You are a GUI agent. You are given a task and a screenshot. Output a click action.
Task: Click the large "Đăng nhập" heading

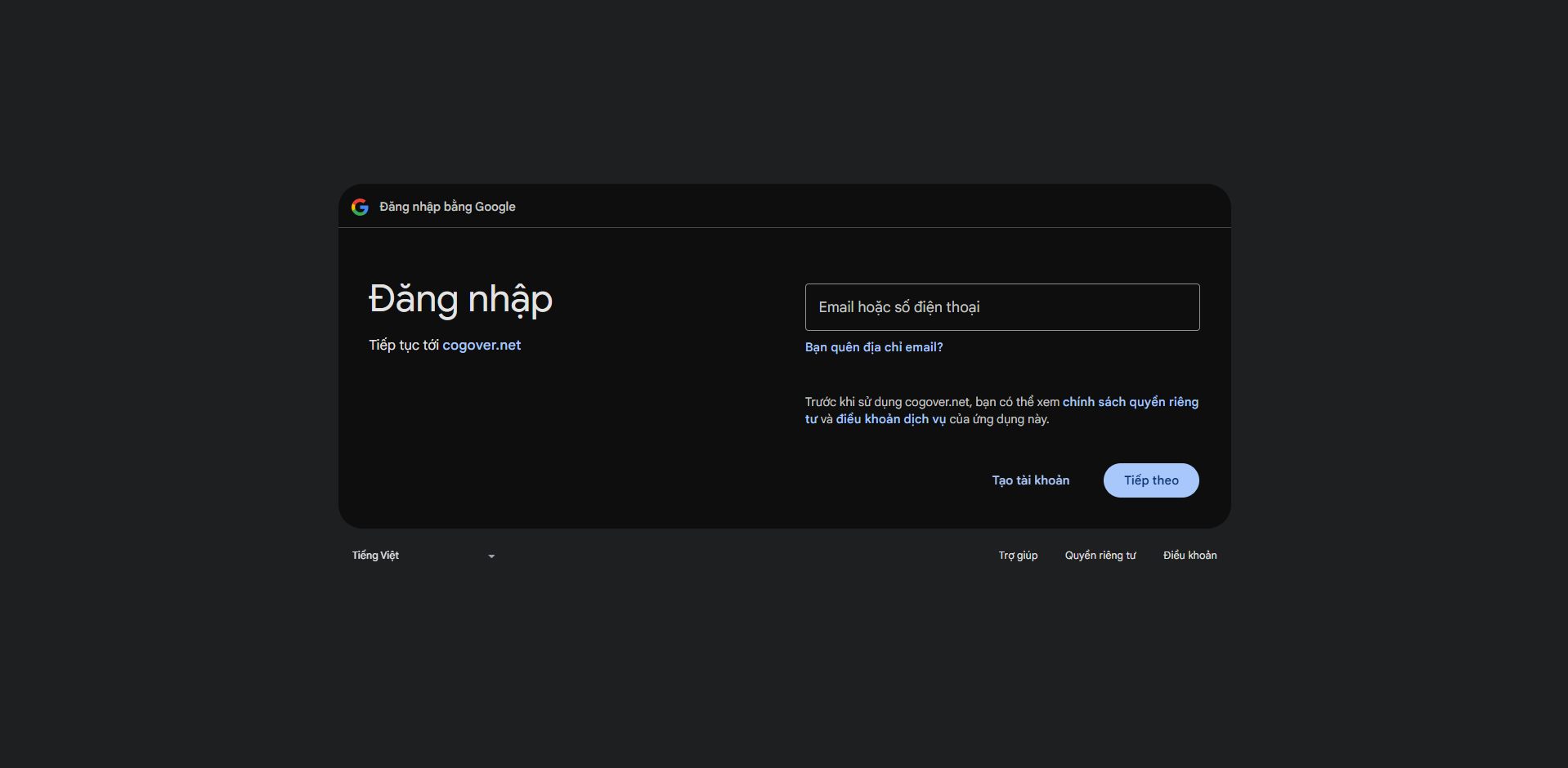tap(460, 299)
